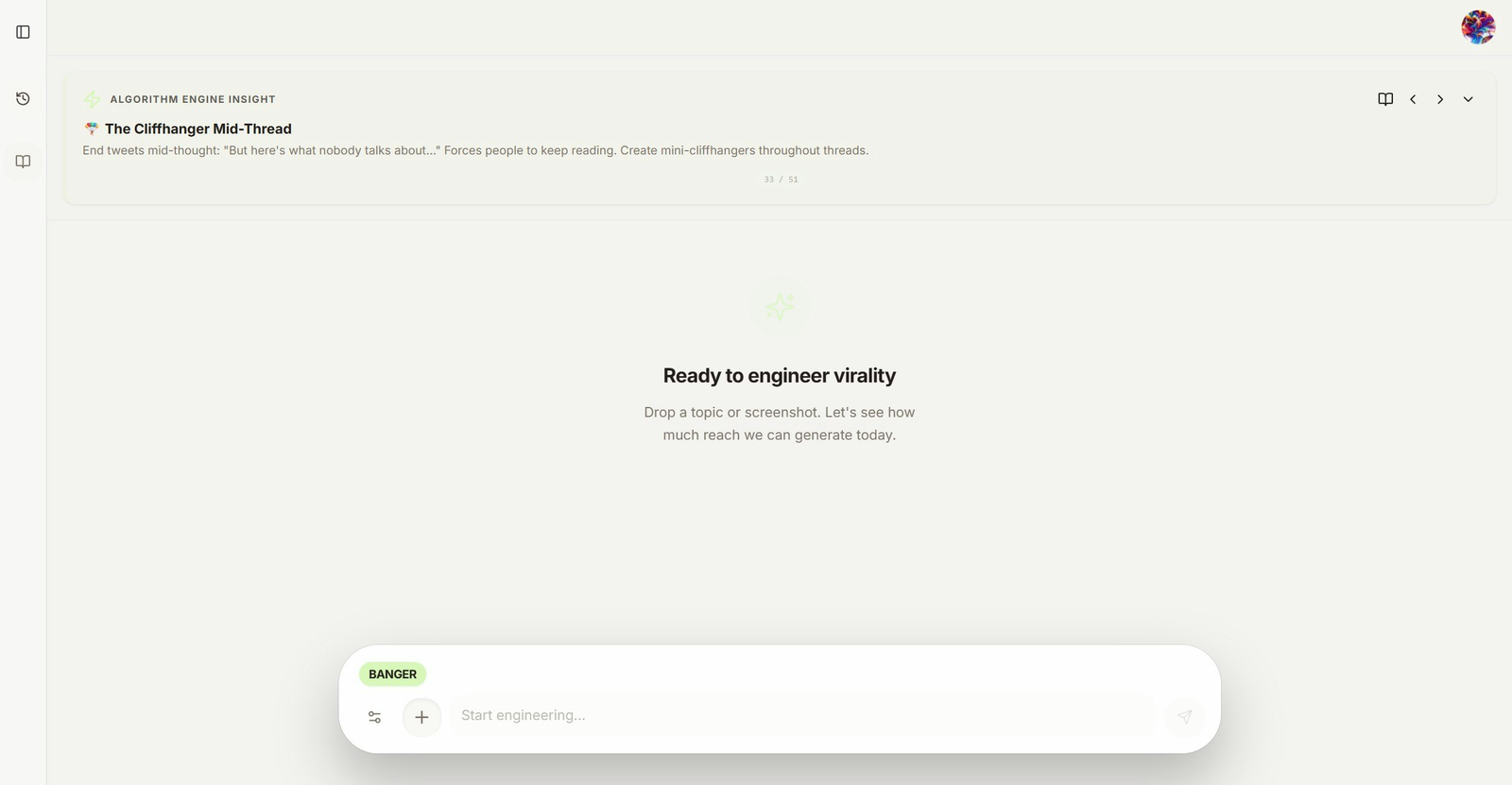
Task: Click the Ready to engineer virality heading
Action: coord(780,376)
